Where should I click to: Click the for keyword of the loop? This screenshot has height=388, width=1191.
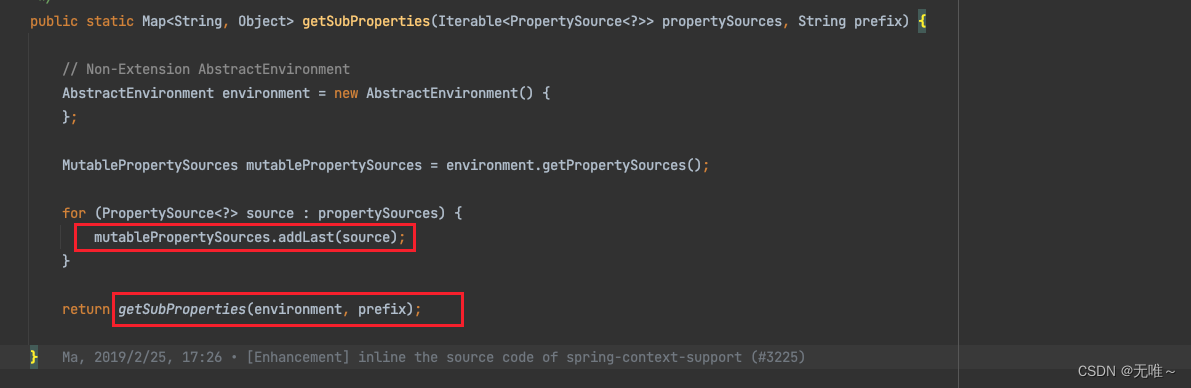74,213
